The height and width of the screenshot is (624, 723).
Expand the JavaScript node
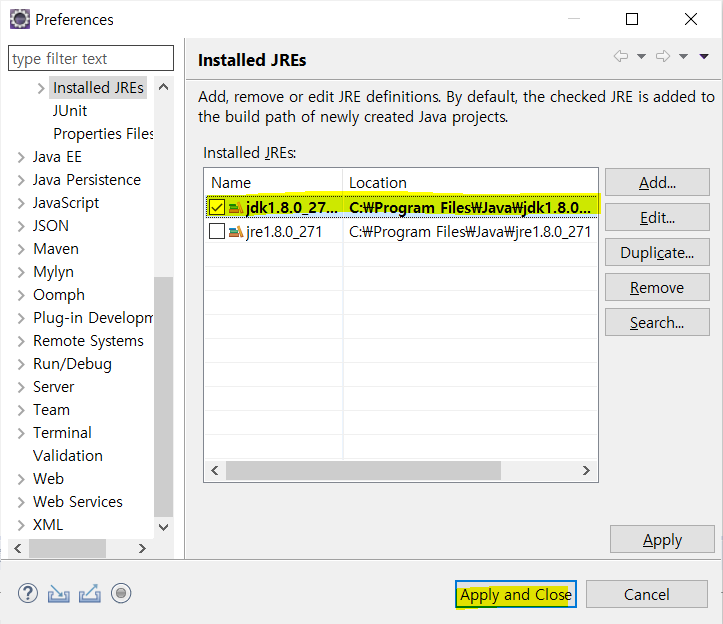point(21,203)
